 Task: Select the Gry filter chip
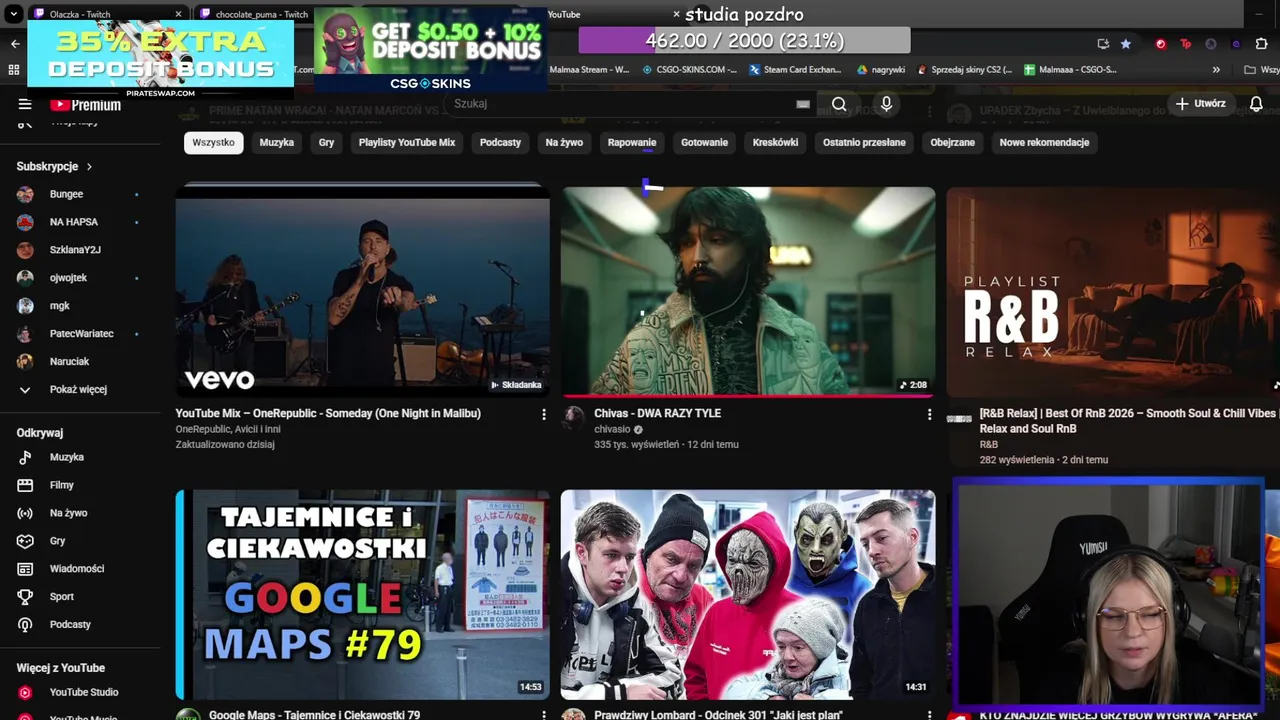pyautogui.click(x=326, y=142)
